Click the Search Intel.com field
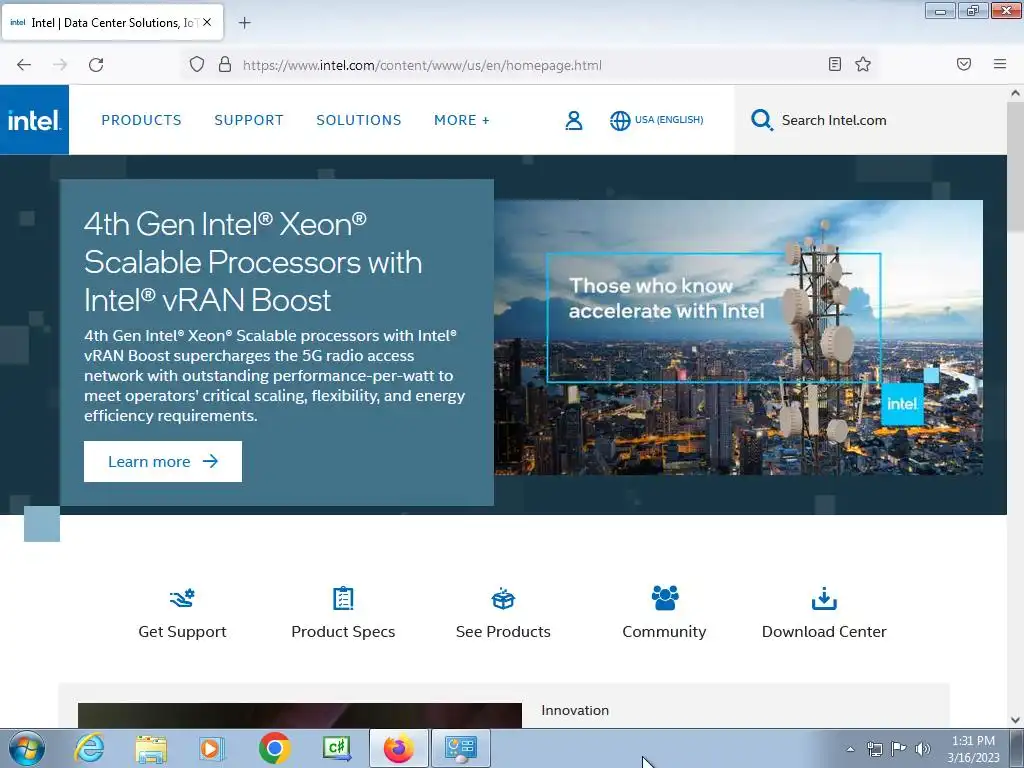1024x768 pixels. tap(871, 120)
